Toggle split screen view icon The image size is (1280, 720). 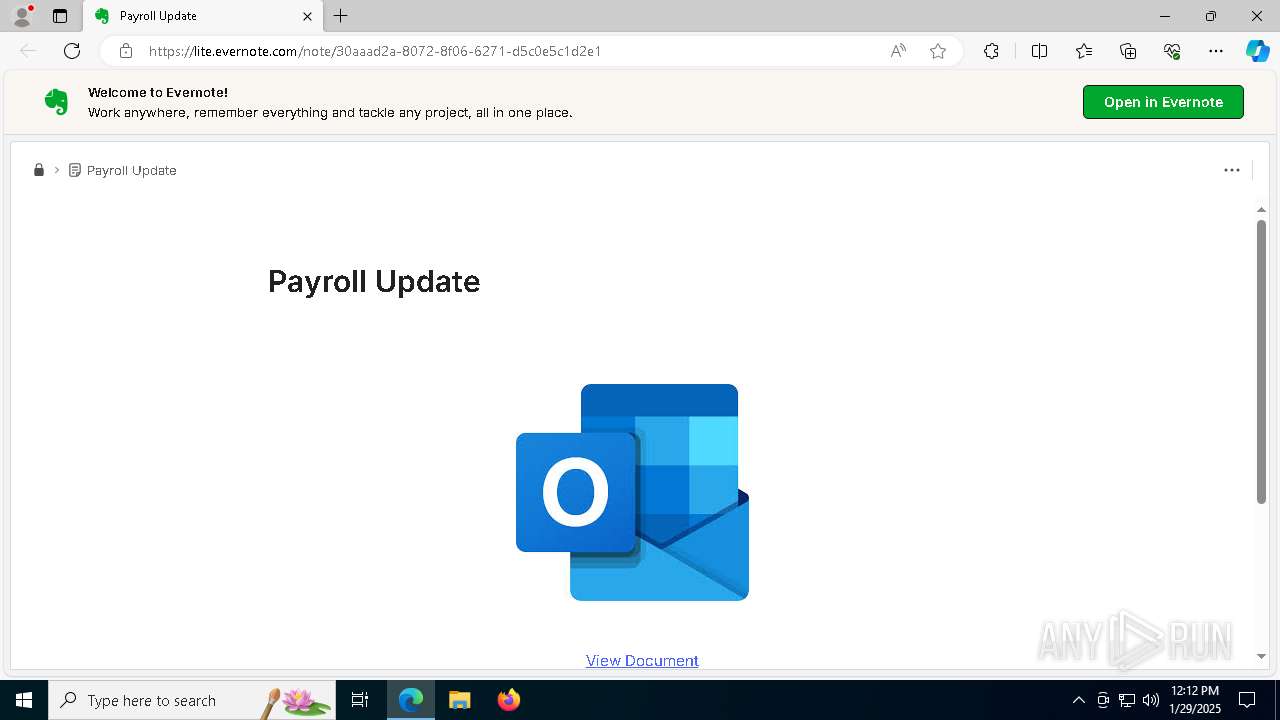pyautogui.click(x=1039, y=51)
